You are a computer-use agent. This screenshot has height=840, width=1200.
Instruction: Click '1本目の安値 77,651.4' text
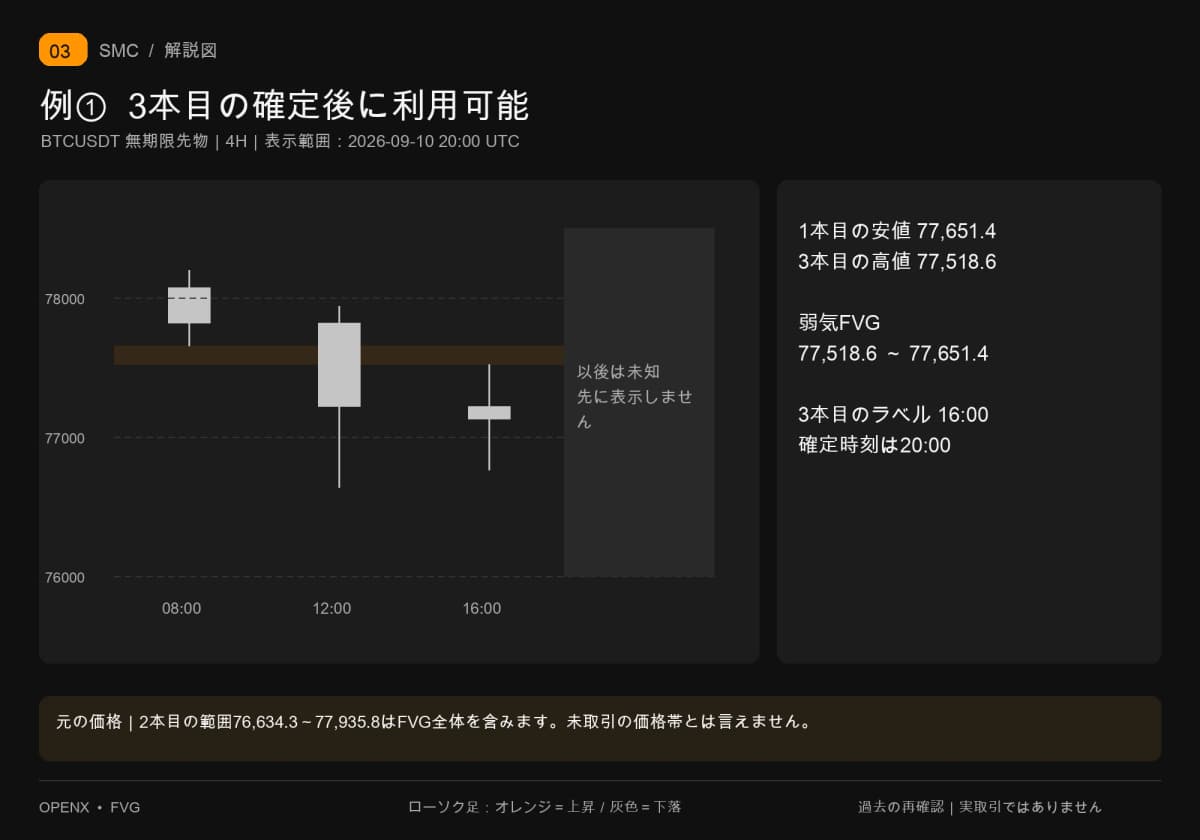pyautogui.click(x=897, y=231)
